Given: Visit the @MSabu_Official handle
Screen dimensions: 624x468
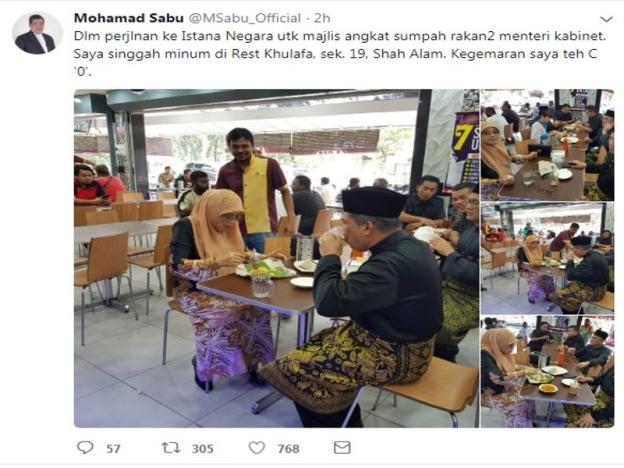Looking at the screenshot, I should pos(244,18).
